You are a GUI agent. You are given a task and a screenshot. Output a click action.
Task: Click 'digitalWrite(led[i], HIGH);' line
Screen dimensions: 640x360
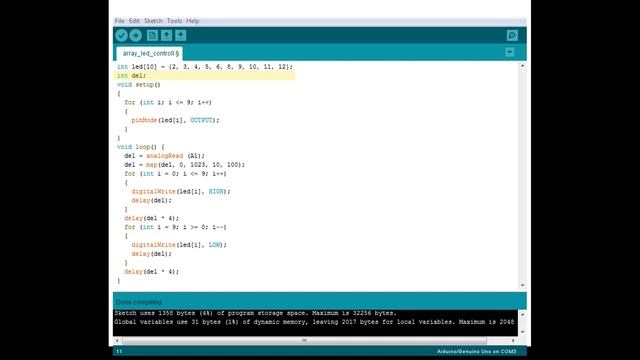click(181, 191)
